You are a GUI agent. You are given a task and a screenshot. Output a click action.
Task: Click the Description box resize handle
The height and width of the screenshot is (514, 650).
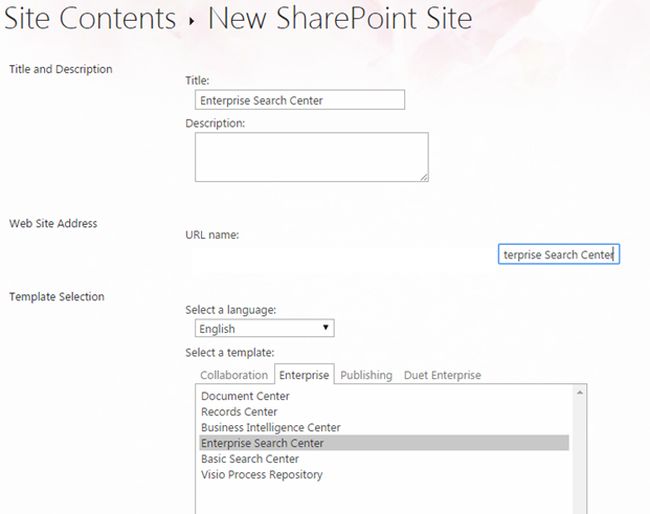(x=424, y=177)
